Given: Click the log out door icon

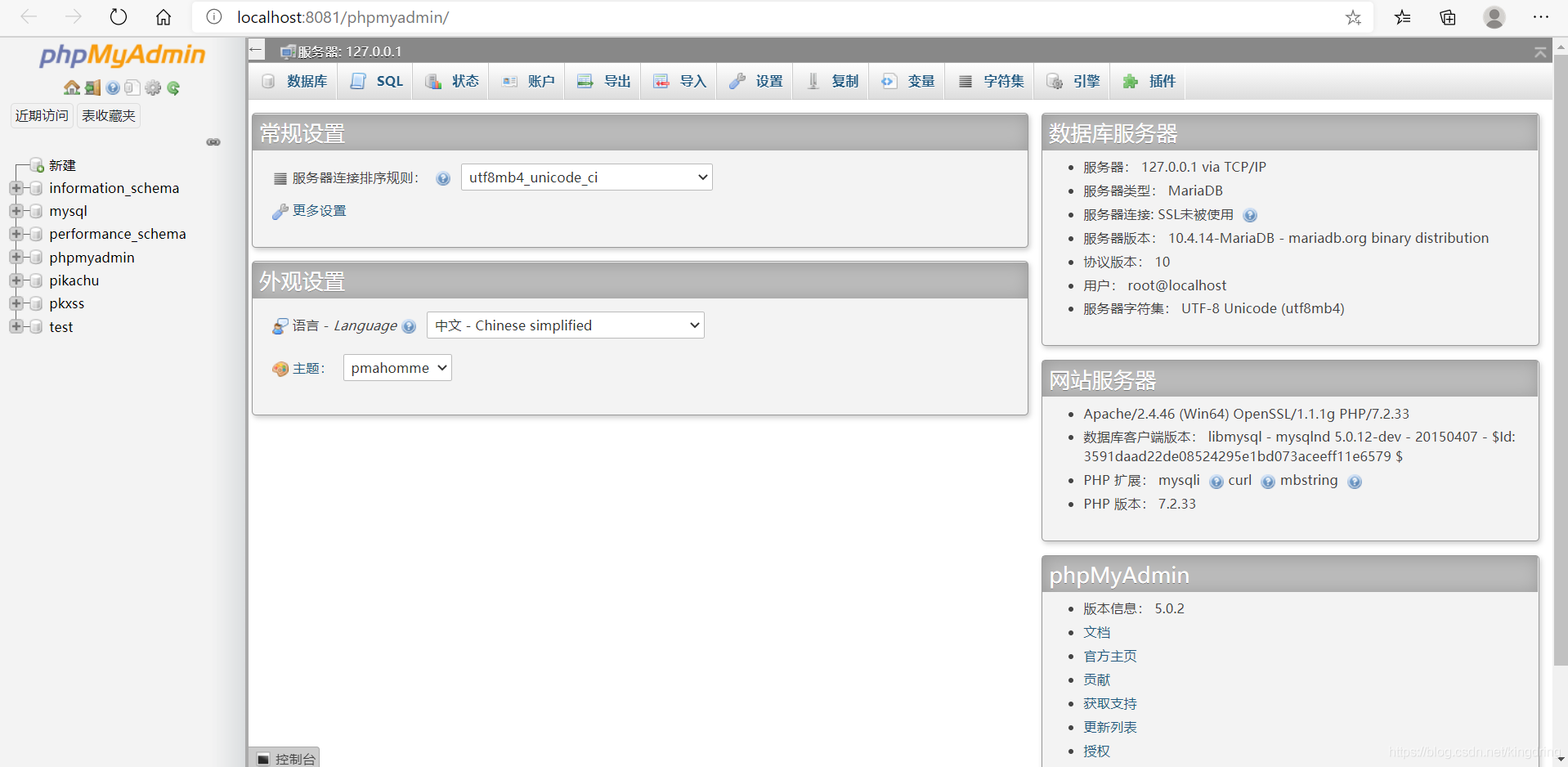Looking at the screenshot, I should 92,87.
